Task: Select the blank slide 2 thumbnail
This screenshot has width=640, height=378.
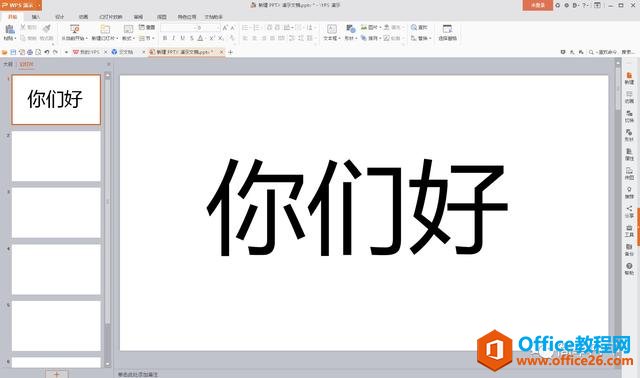Action: pos(56,156)
